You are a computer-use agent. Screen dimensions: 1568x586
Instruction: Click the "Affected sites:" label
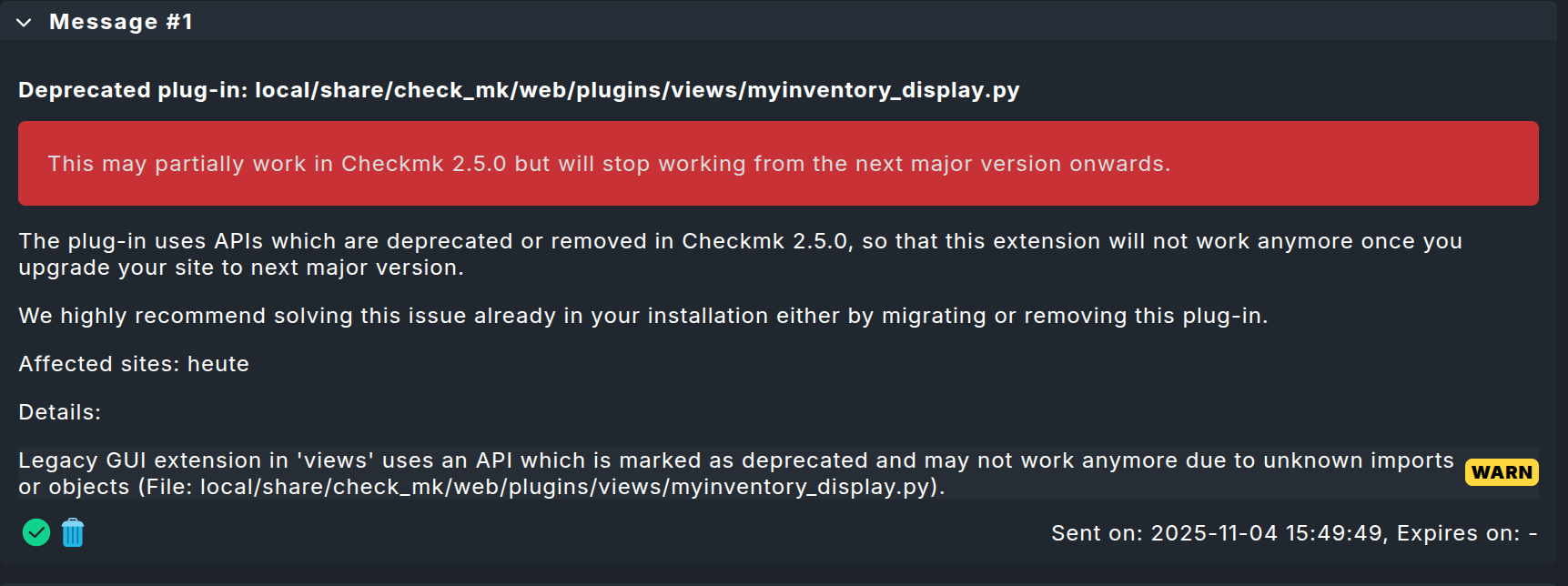click(99, 364)
